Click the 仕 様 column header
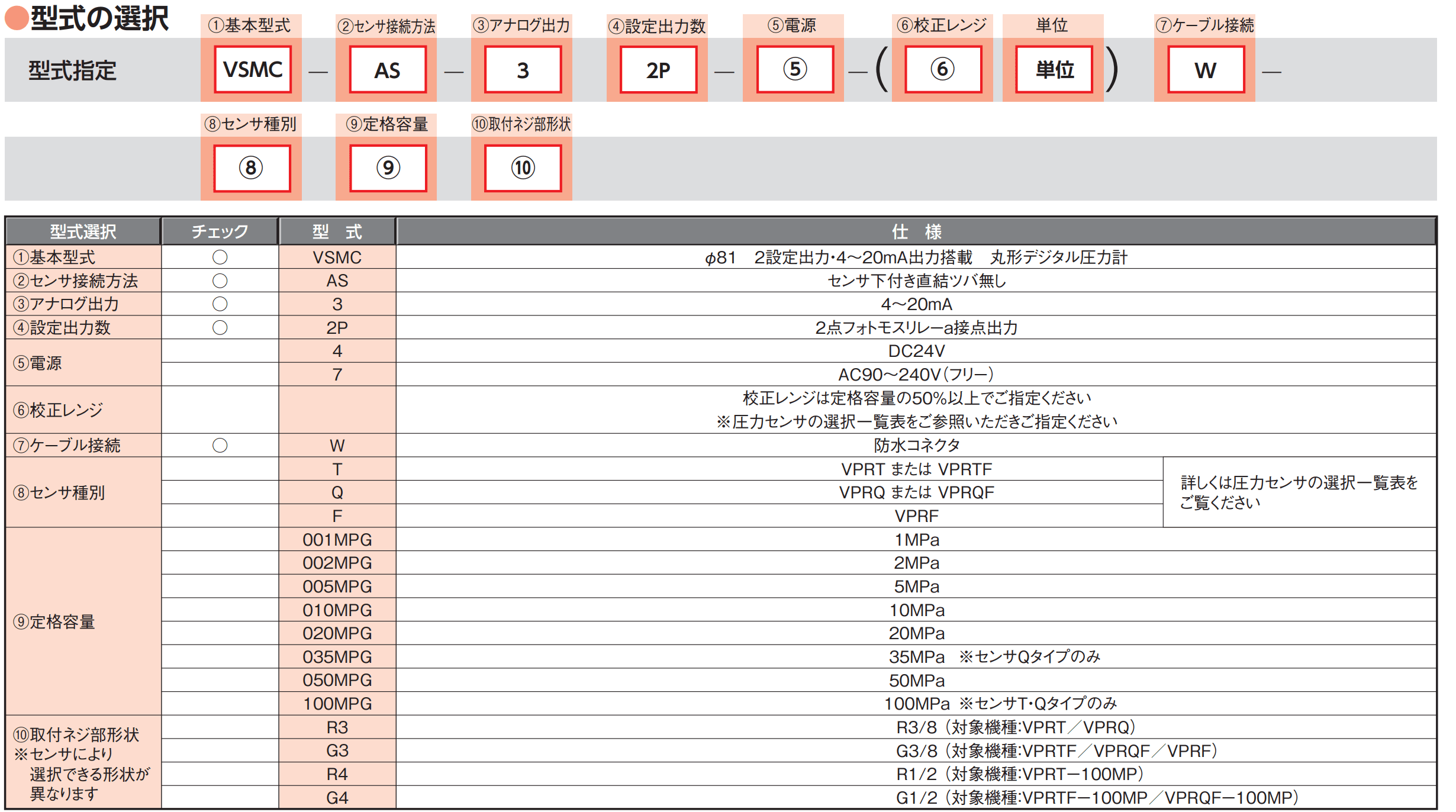 (x=916, y=231)
